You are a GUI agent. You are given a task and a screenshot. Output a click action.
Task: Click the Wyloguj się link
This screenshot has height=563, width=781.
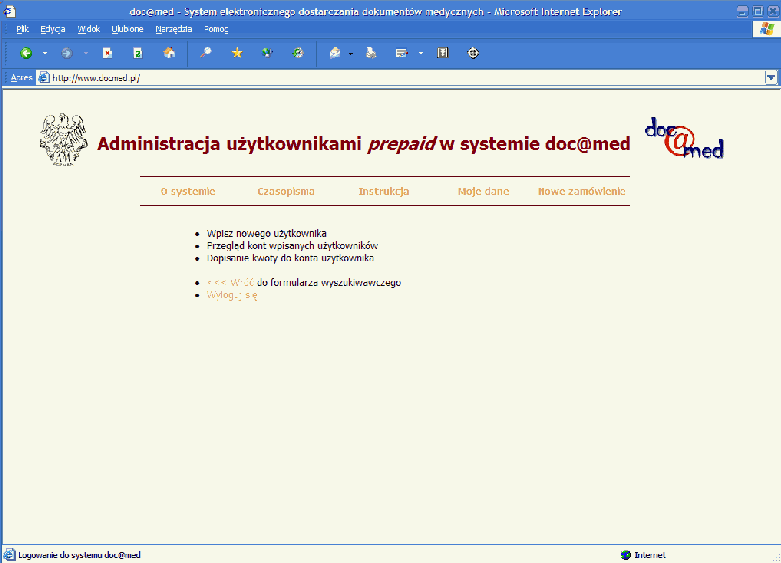232,296
